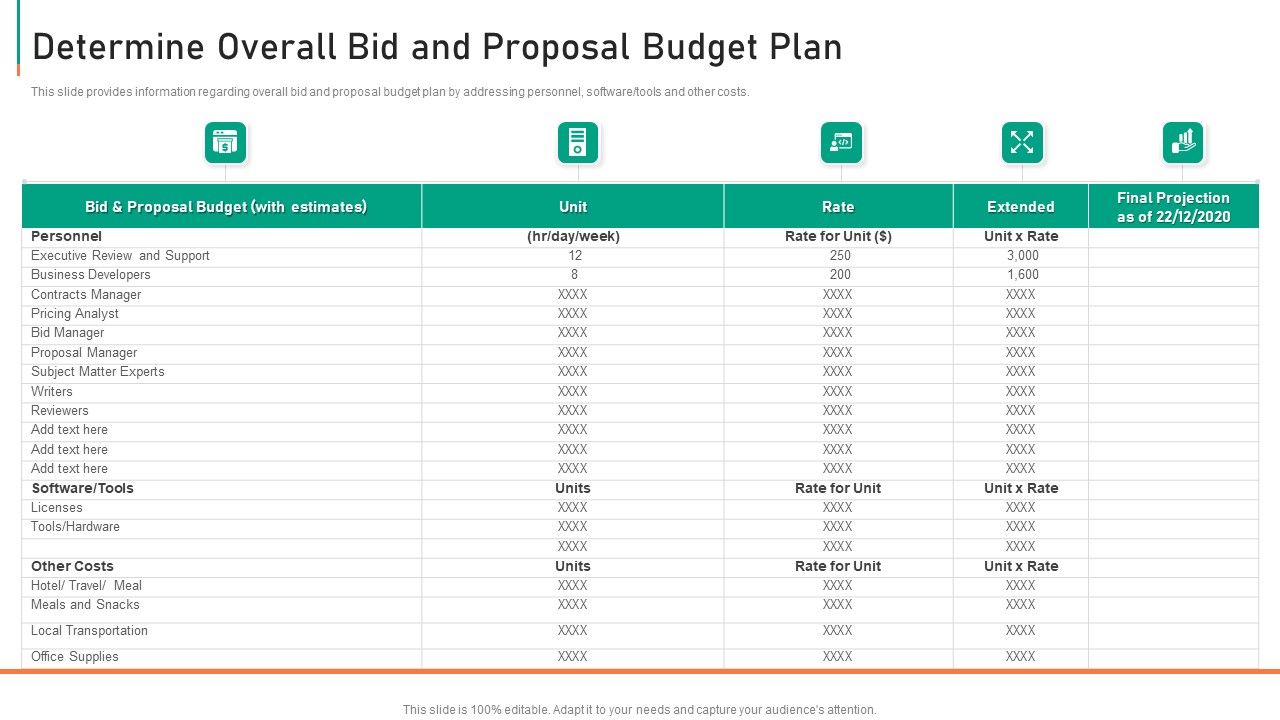
Task: Select Local Transportation row label
Action: (x=90, y=631)
